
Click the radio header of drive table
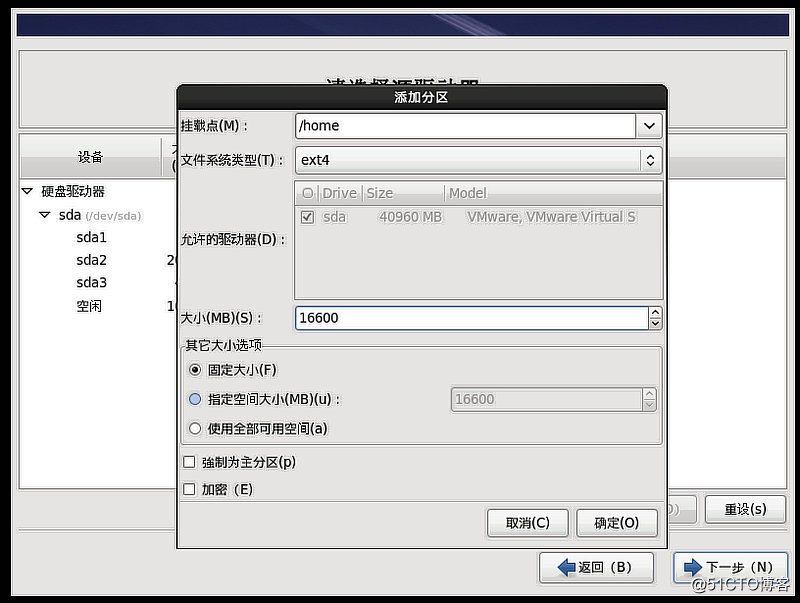[308, 193]
